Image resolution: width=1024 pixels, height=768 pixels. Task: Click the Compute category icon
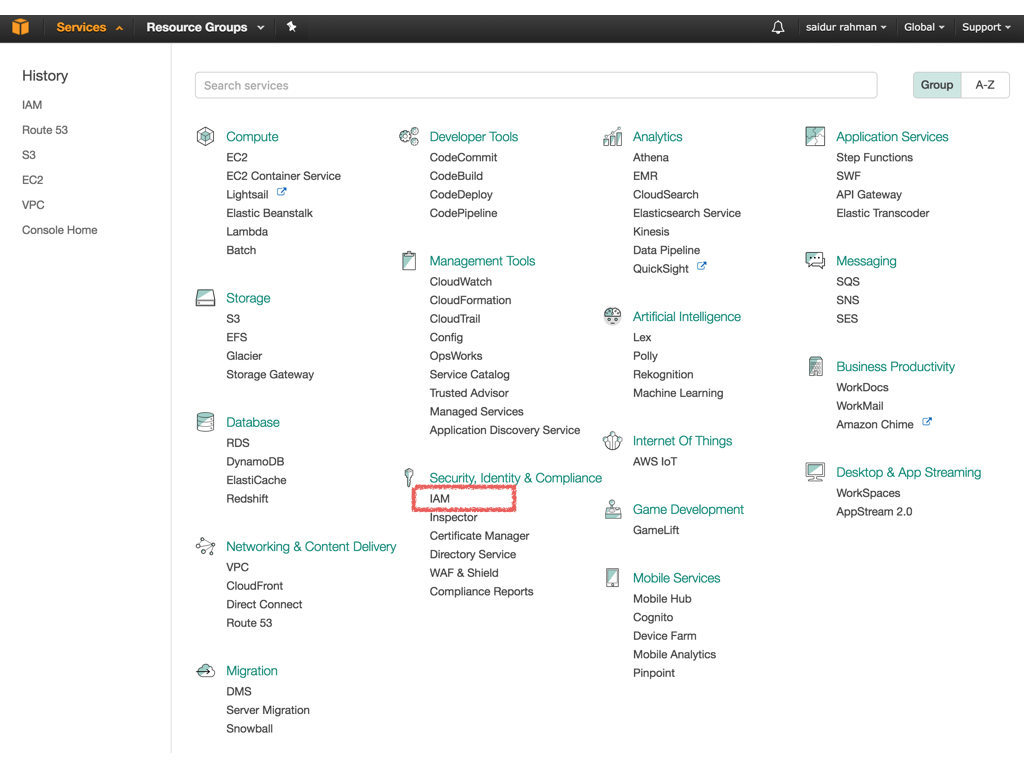coord(205,136)
